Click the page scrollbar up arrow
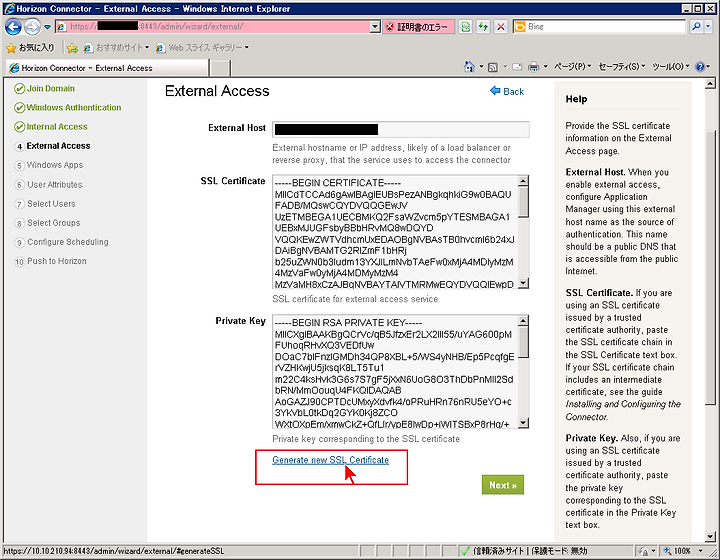 pos(710,84)
